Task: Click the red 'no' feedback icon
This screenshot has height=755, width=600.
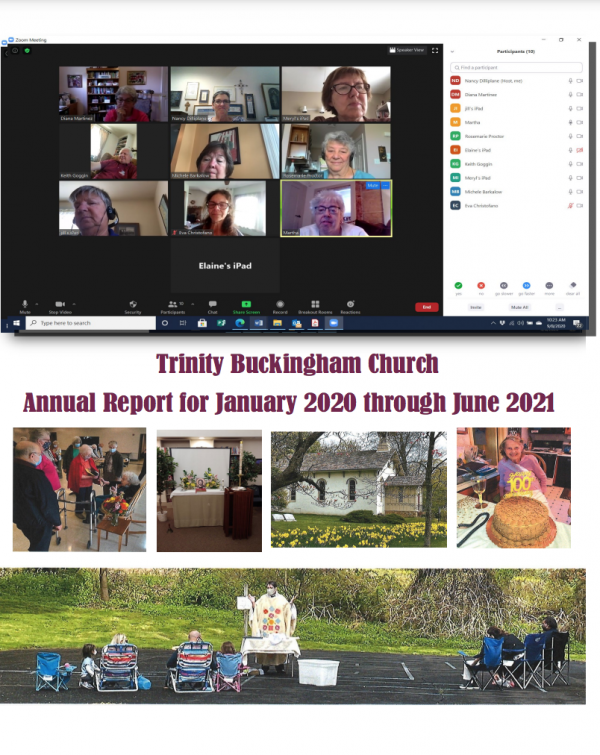Action: point(481,286)
